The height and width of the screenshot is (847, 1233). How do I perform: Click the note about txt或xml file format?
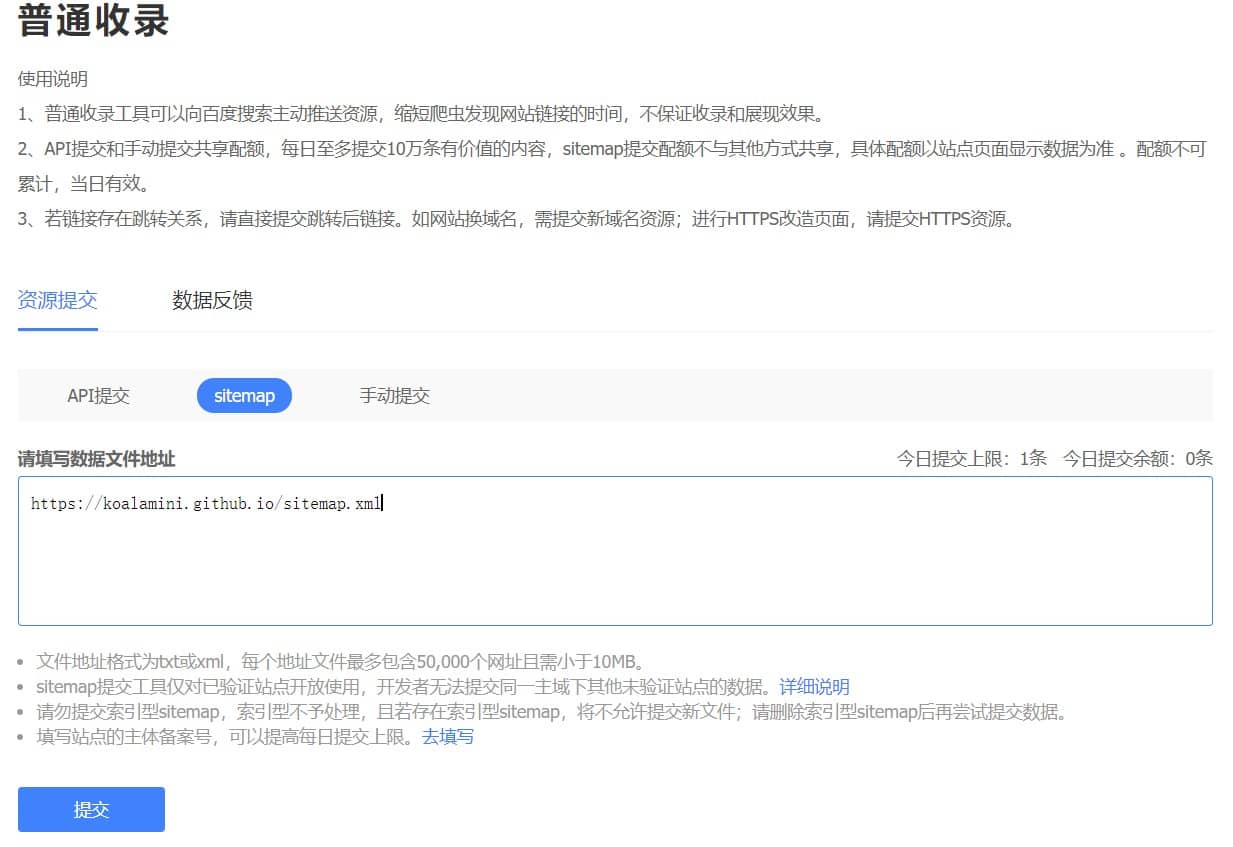(340, 662)
